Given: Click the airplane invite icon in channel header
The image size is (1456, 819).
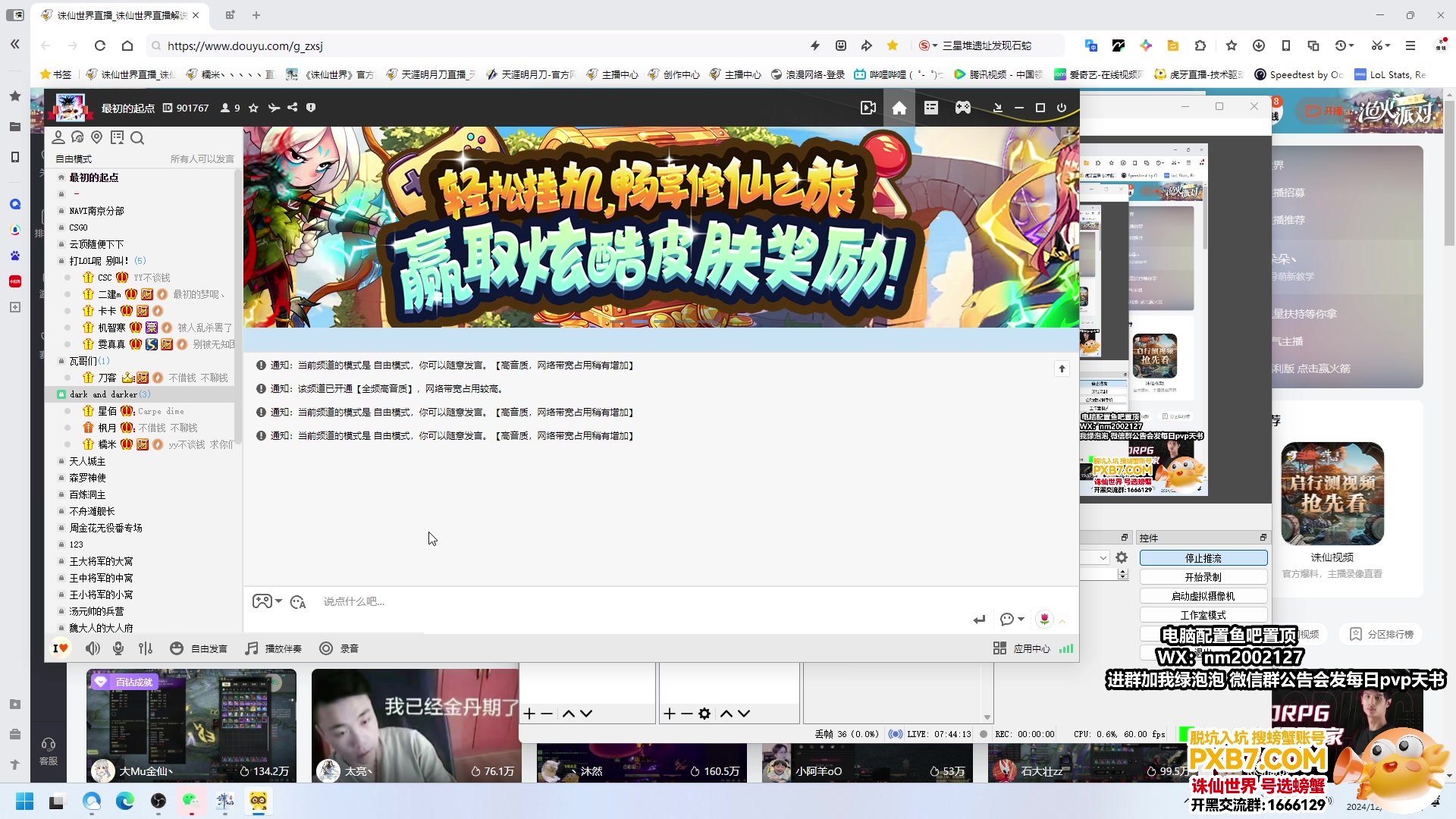Looking at the screenshot, I should point(274,108).
